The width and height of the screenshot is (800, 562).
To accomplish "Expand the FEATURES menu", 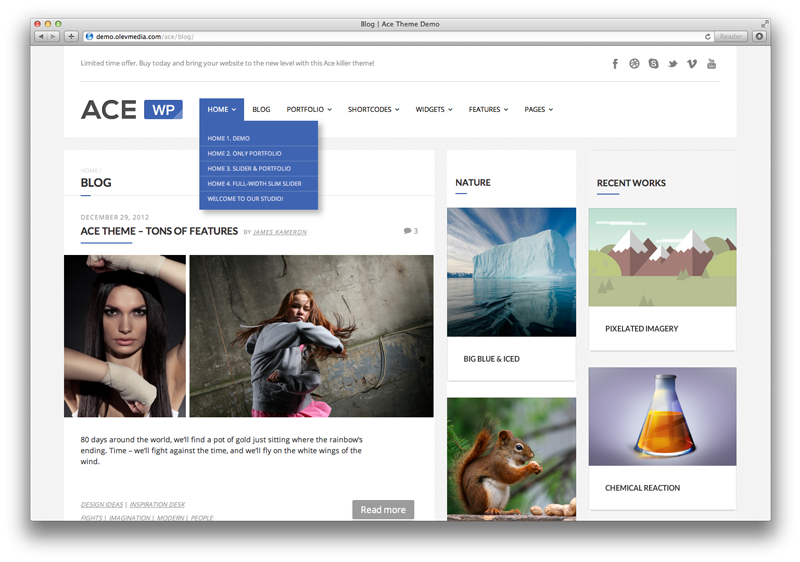I will [x=488, y=109].
